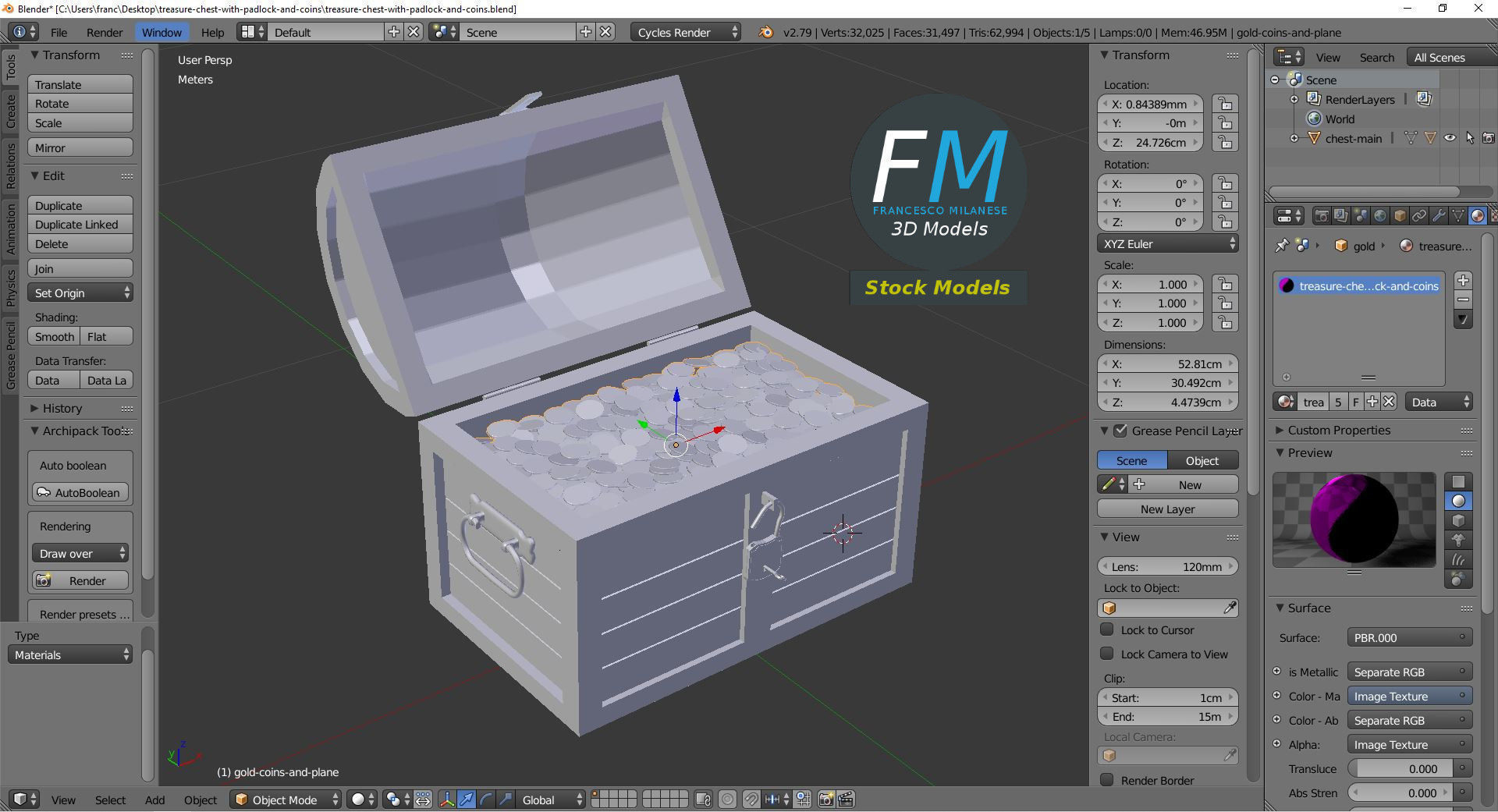Add a new material slot with plus
The height and width of the screenshot is (812, 1498).
[1463, 281]
